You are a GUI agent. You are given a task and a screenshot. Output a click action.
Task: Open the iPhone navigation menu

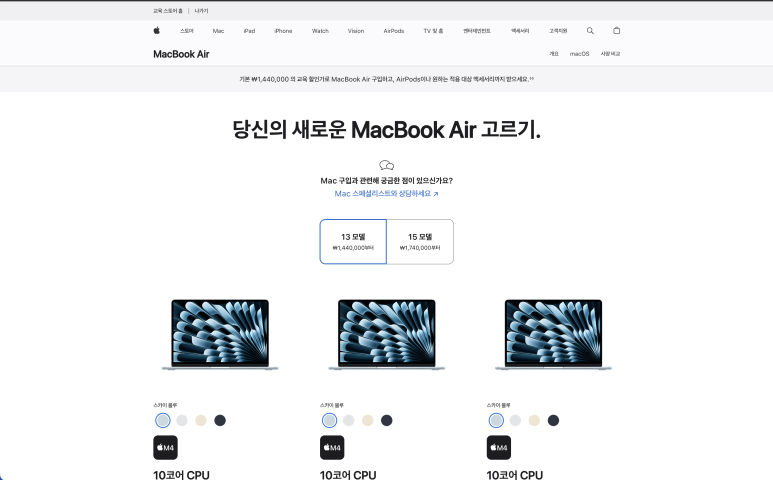283,31
